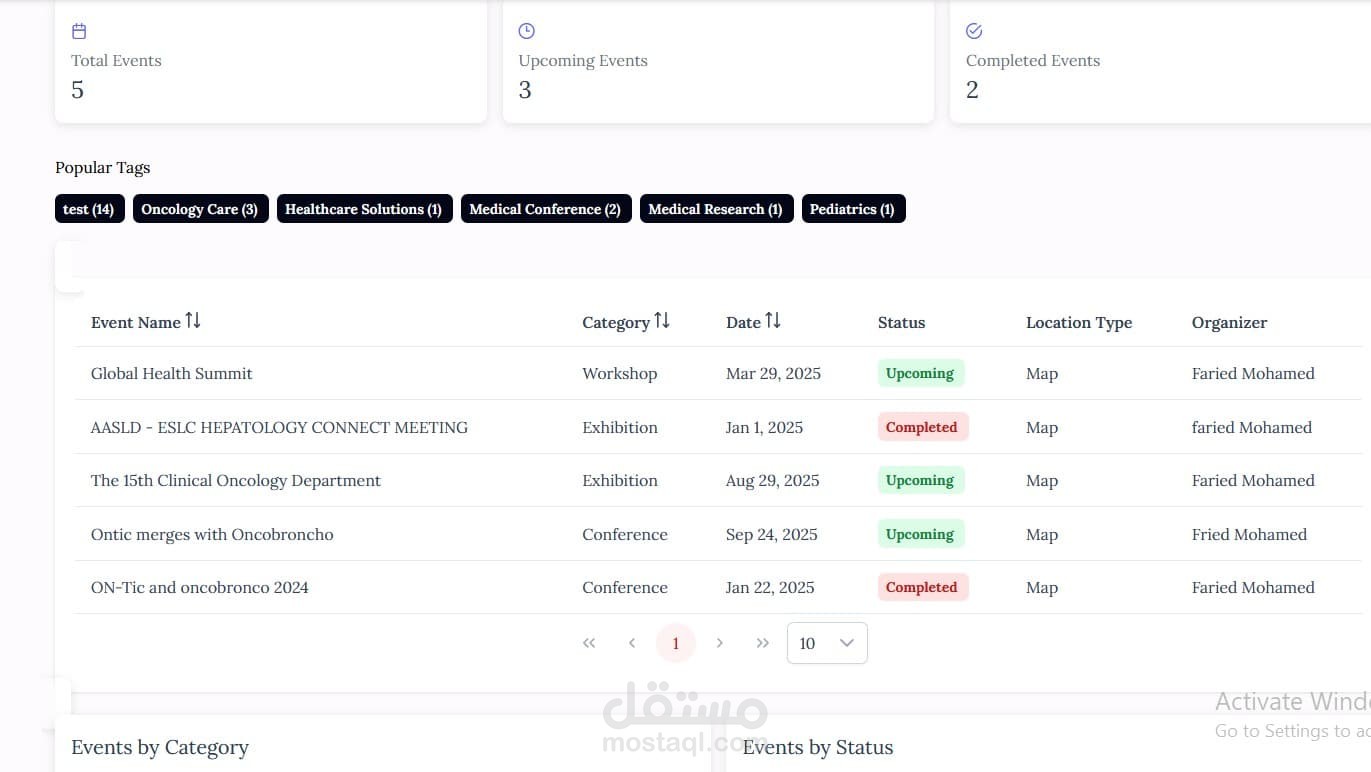This screenshot has height=772, width=1371.
Task: Click the Location Type column header
Action: 1079,323
